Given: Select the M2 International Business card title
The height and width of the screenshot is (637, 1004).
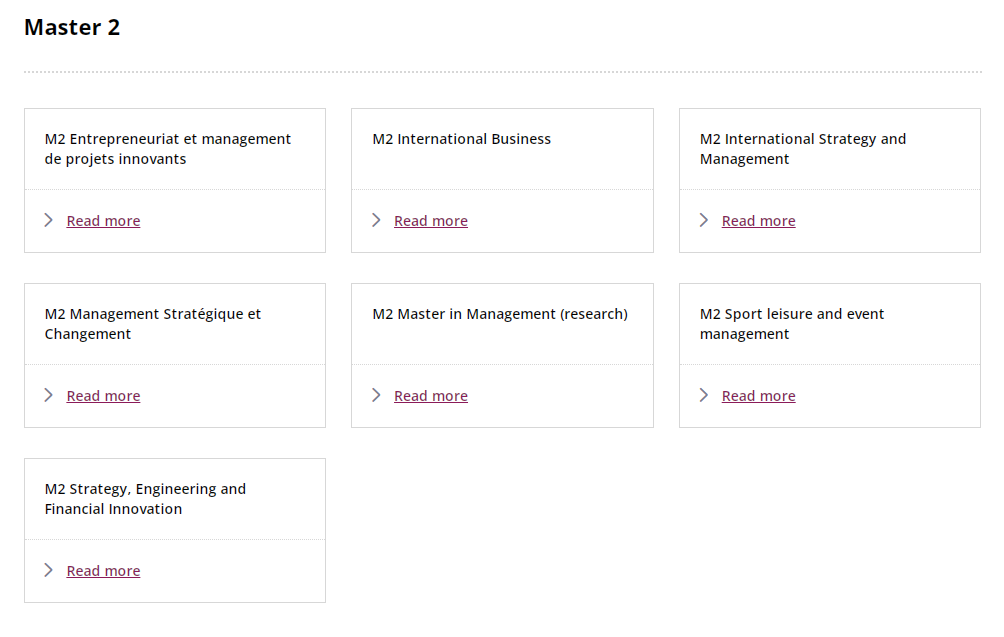Looking at the screenshot, I should 461,139.
